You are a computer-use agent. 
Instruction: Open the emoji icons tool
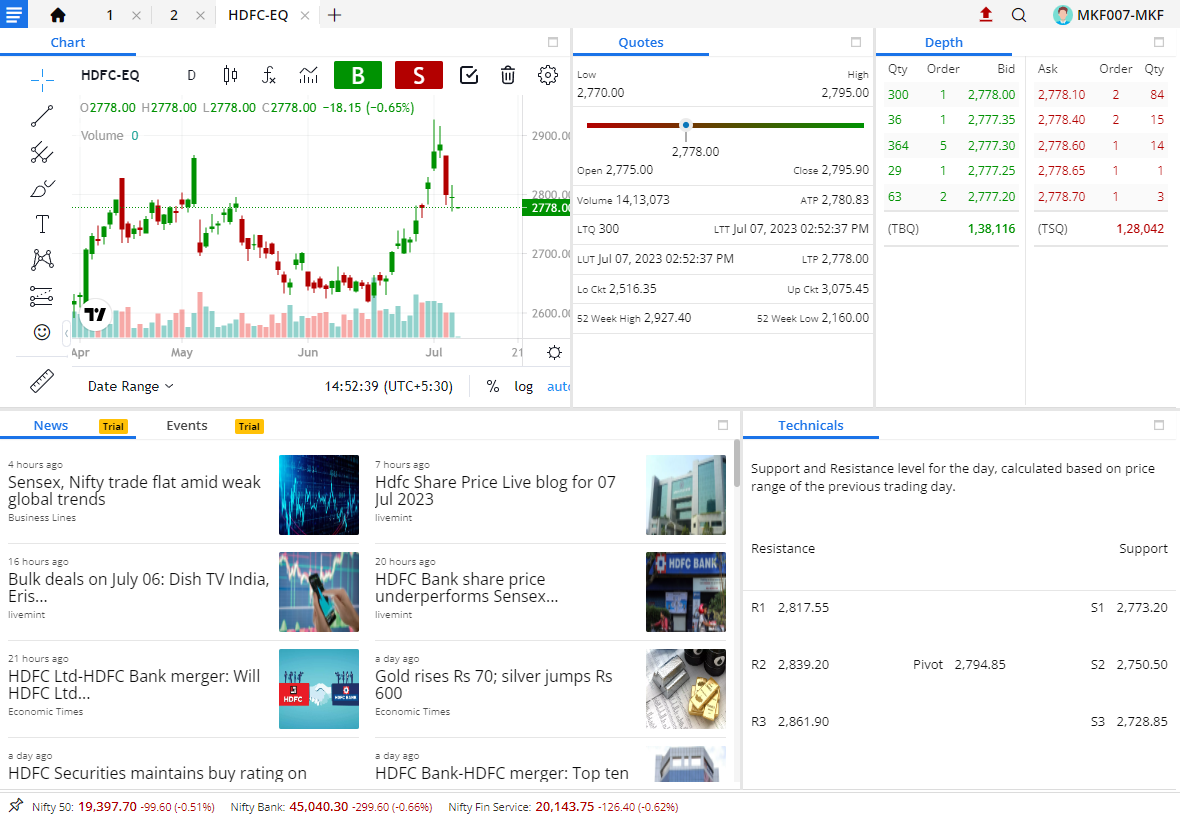(42, 332)
